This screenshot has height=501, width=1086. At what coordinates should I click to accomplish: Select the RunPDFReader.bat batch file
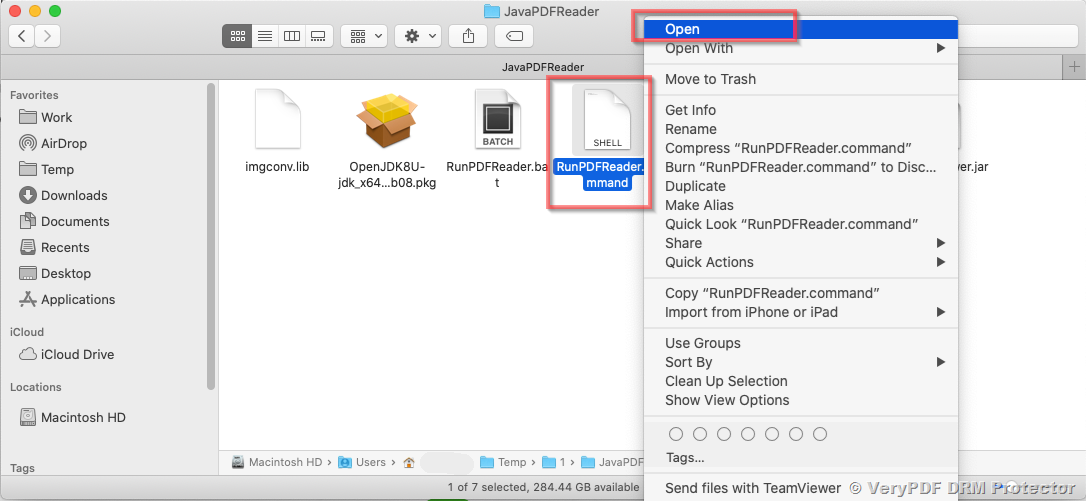coord(498,121)
